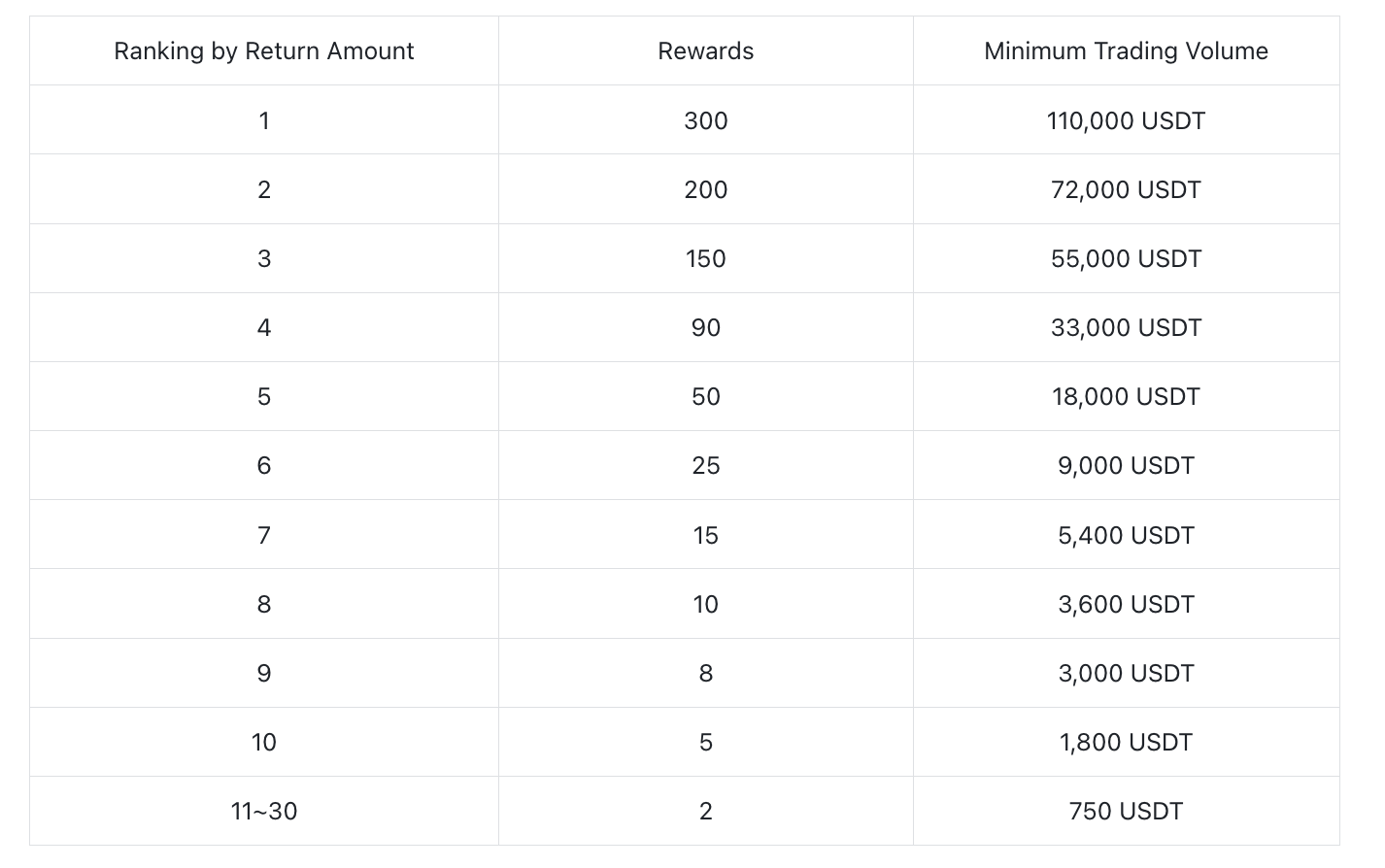
Task: Select the 200 rewards cell
Action: coord(705,189)
